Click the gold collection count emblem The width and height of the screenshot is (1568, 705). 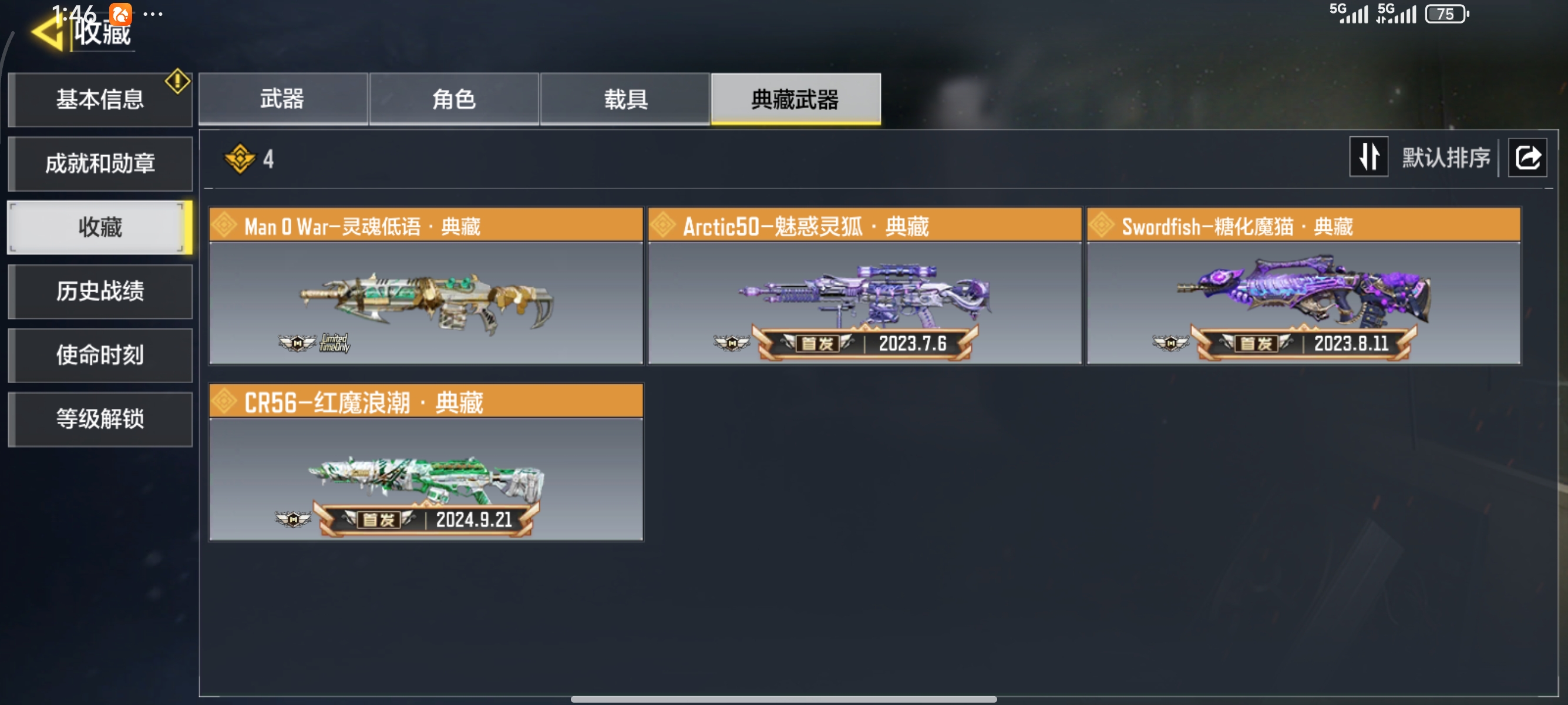240,158
